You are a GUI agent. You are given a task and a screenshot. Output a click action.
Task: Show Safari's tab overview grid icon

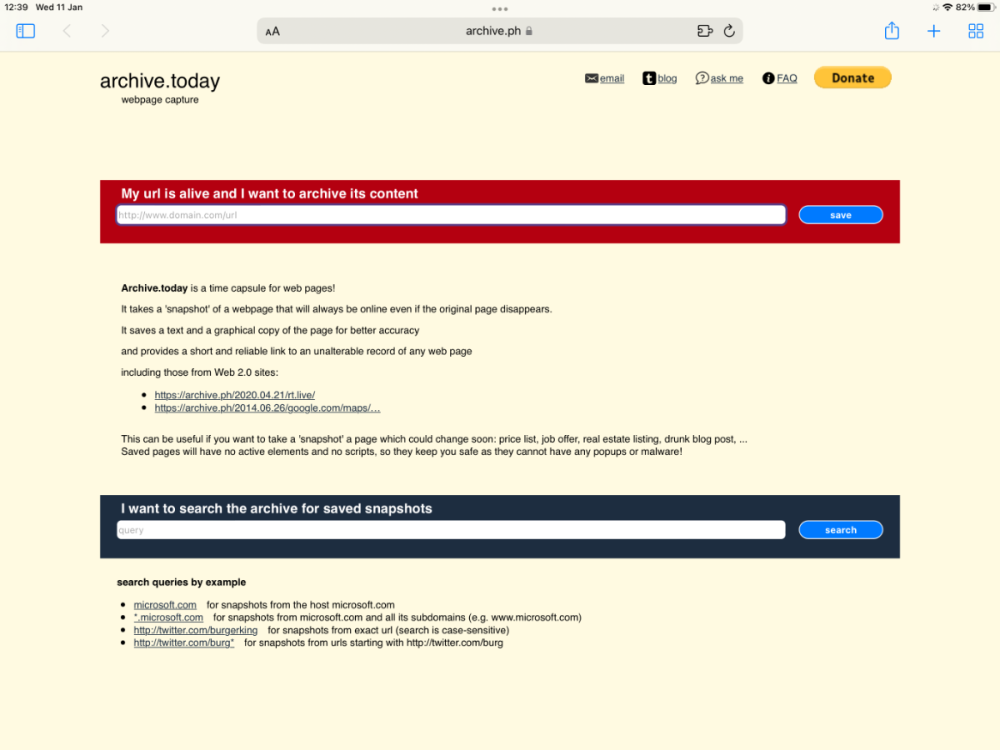(x=976, y=31)
